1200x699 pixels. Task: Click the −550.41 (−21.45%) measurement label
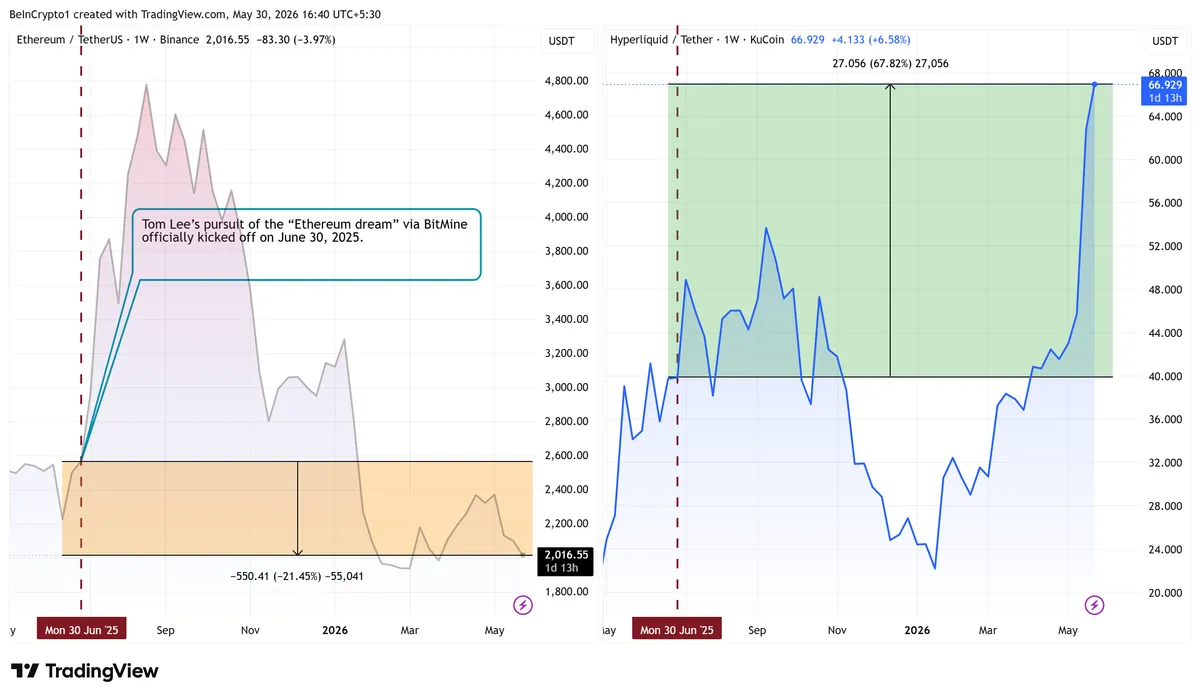297,576
